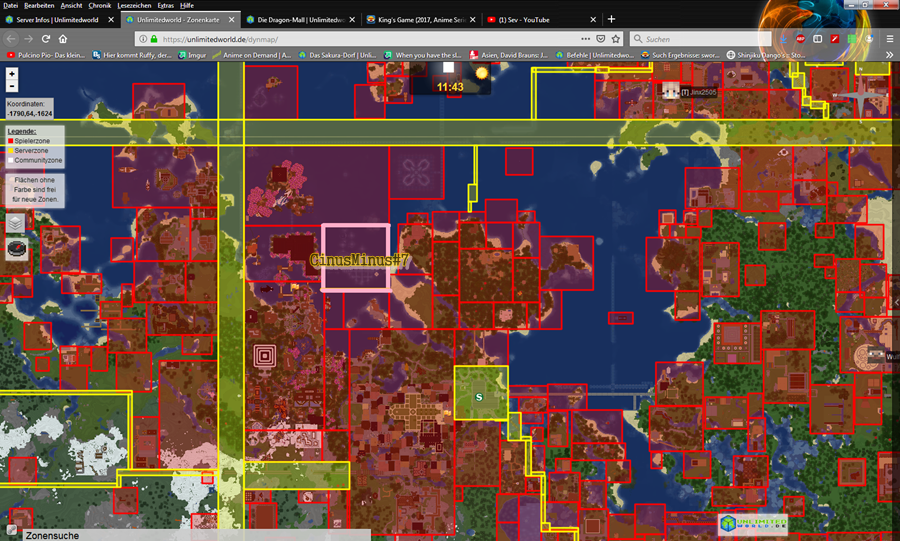Open site information icon in address bar

pos(143,39)
